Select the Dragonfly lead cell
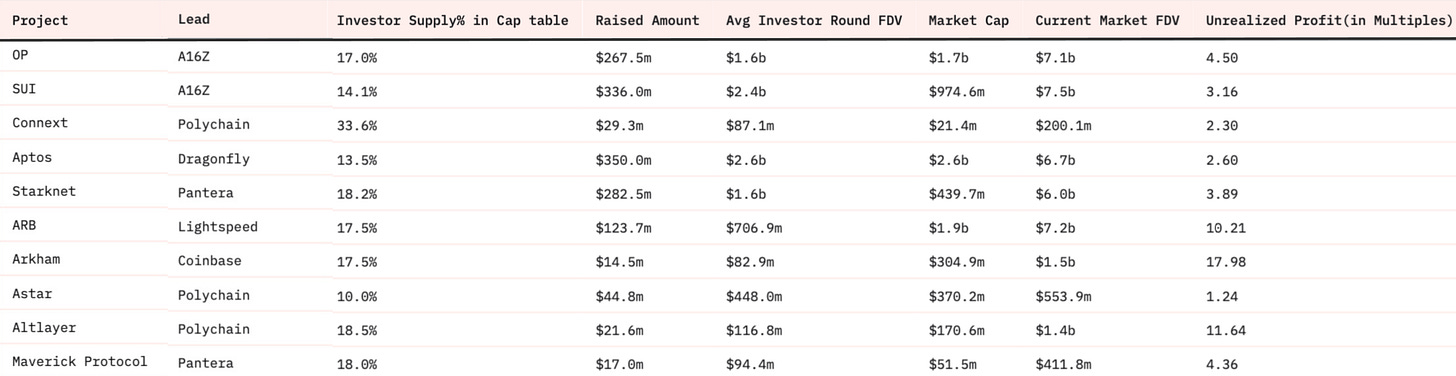 (x=214, y=158)
